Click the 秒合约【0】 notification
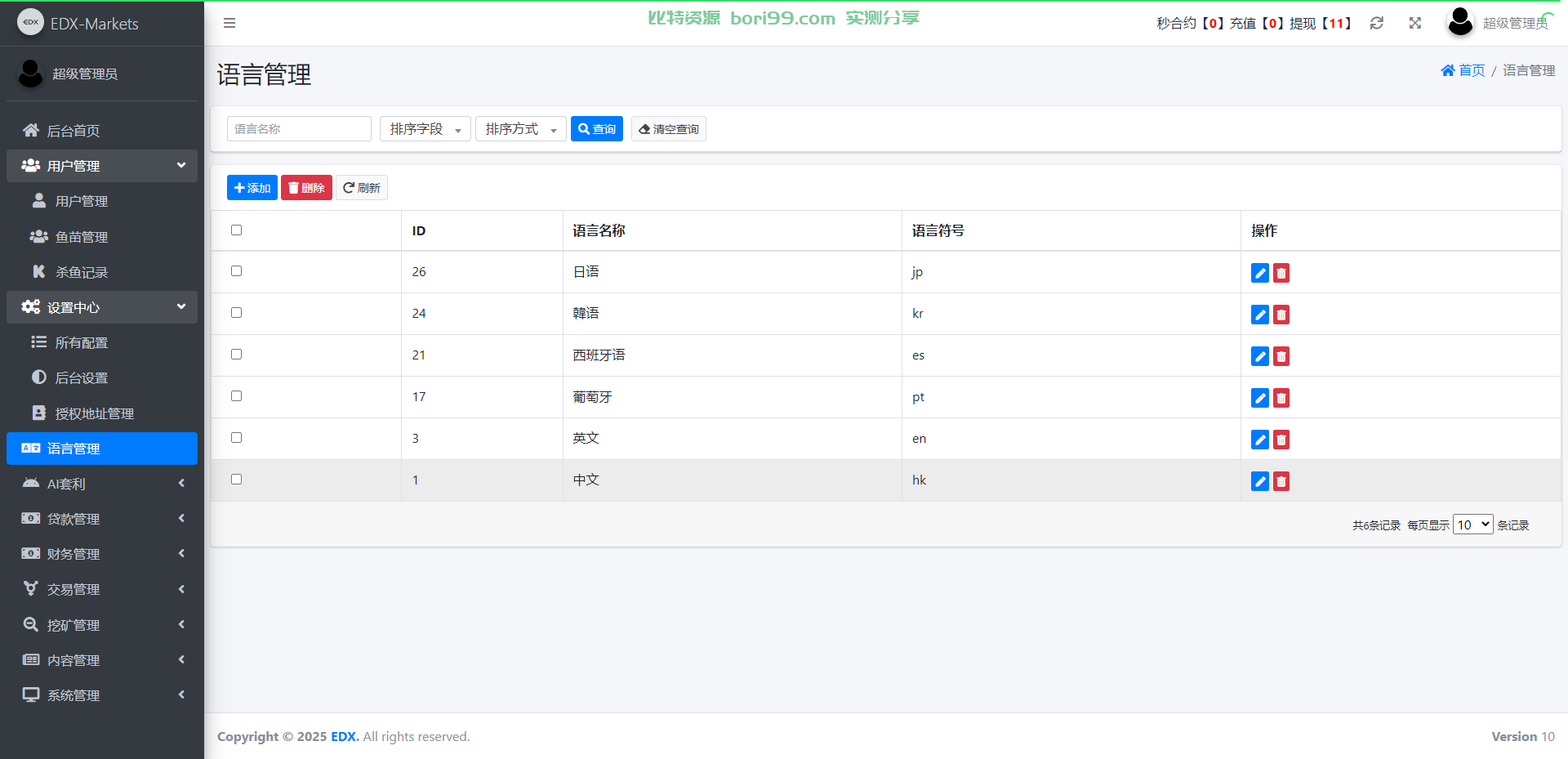The height and width of the screenshot is (759, 1568). coord(1191,23)
